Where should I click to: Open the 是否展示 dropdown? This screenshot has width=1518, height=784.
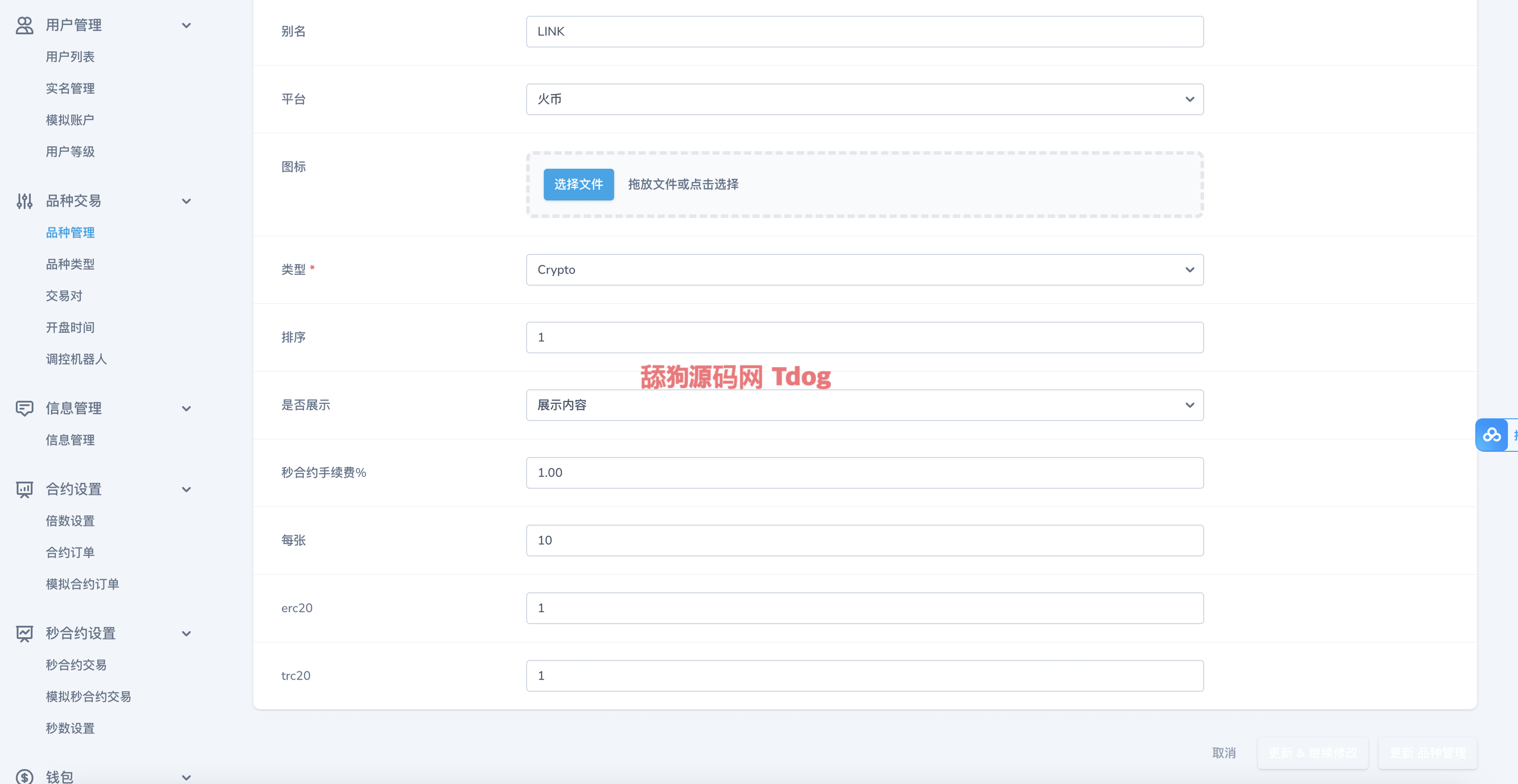click(864, 405)
